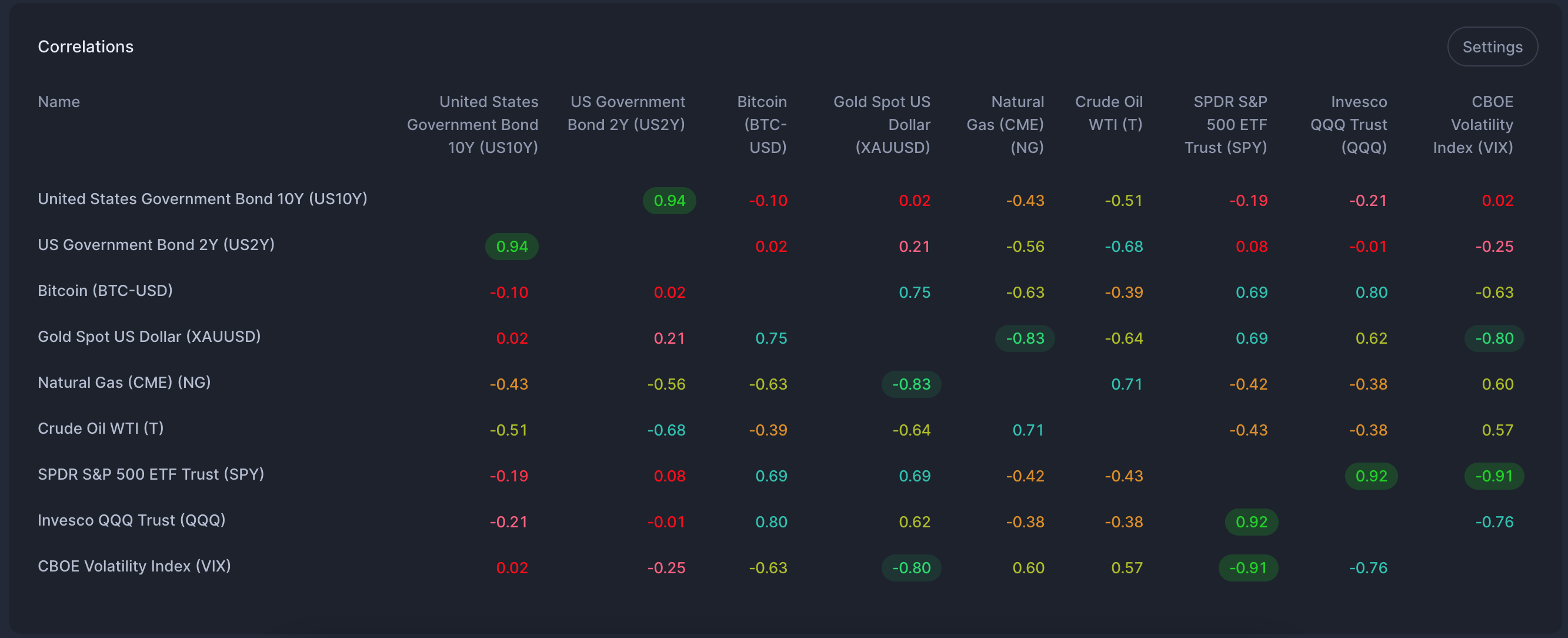This screenshot has width=1568, height=638.
Task: Click 0.60 in the VIX row
Action: (x=1028, y=568)
